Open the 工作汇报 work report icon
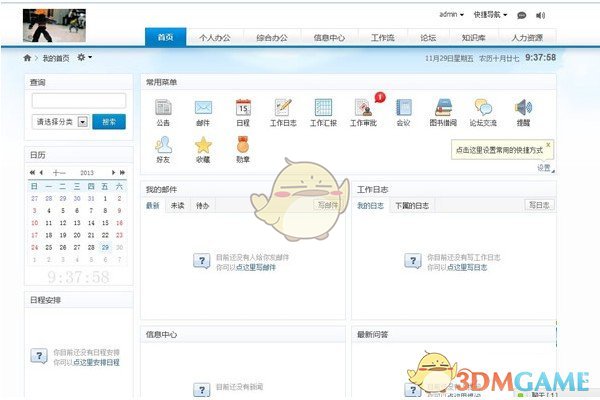This screenshot has height=400, width=600. pyautogui.click(x=323, y=108)
